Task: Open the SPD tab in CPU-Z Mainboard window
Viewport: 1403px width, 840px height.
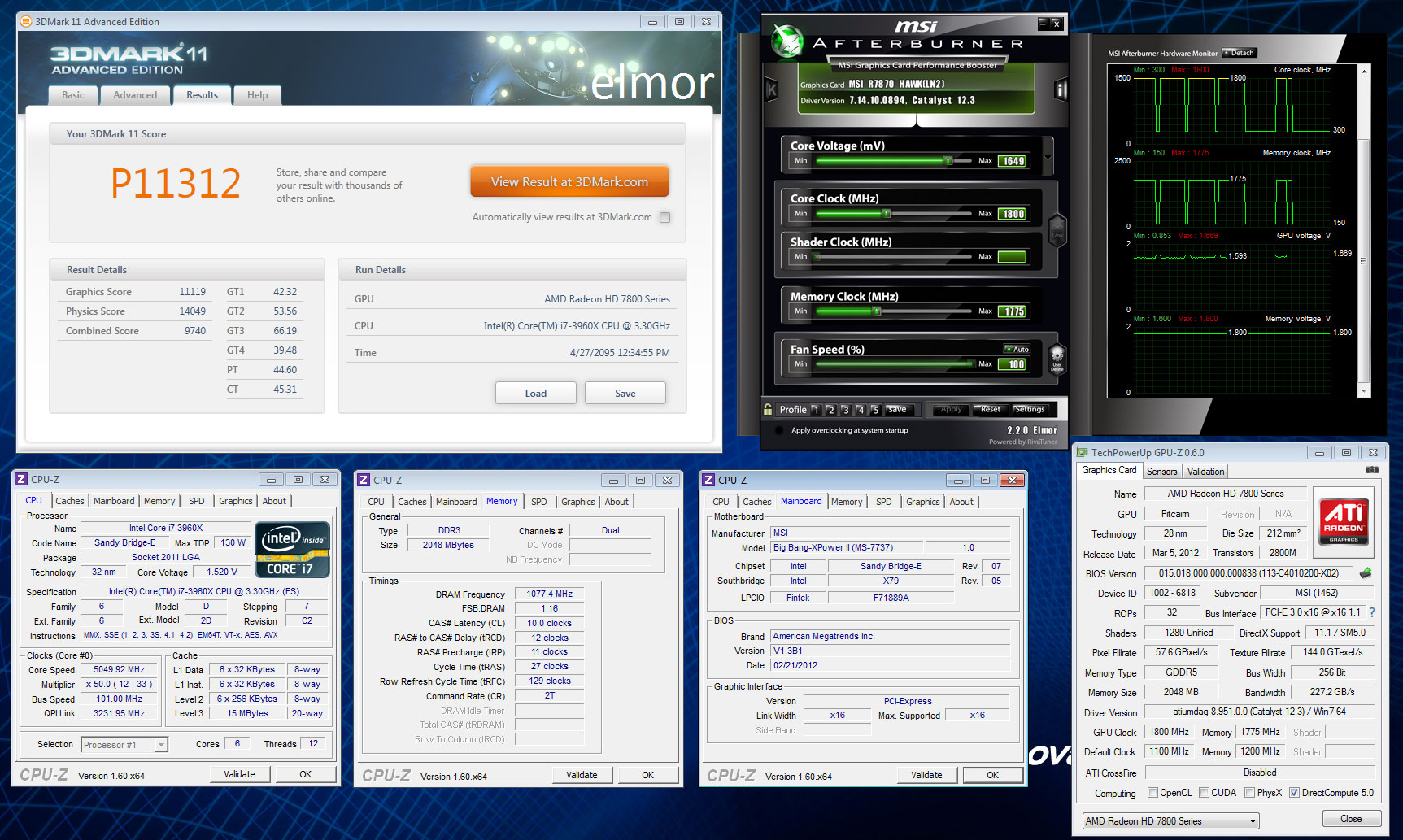Action: pos(884,502)
